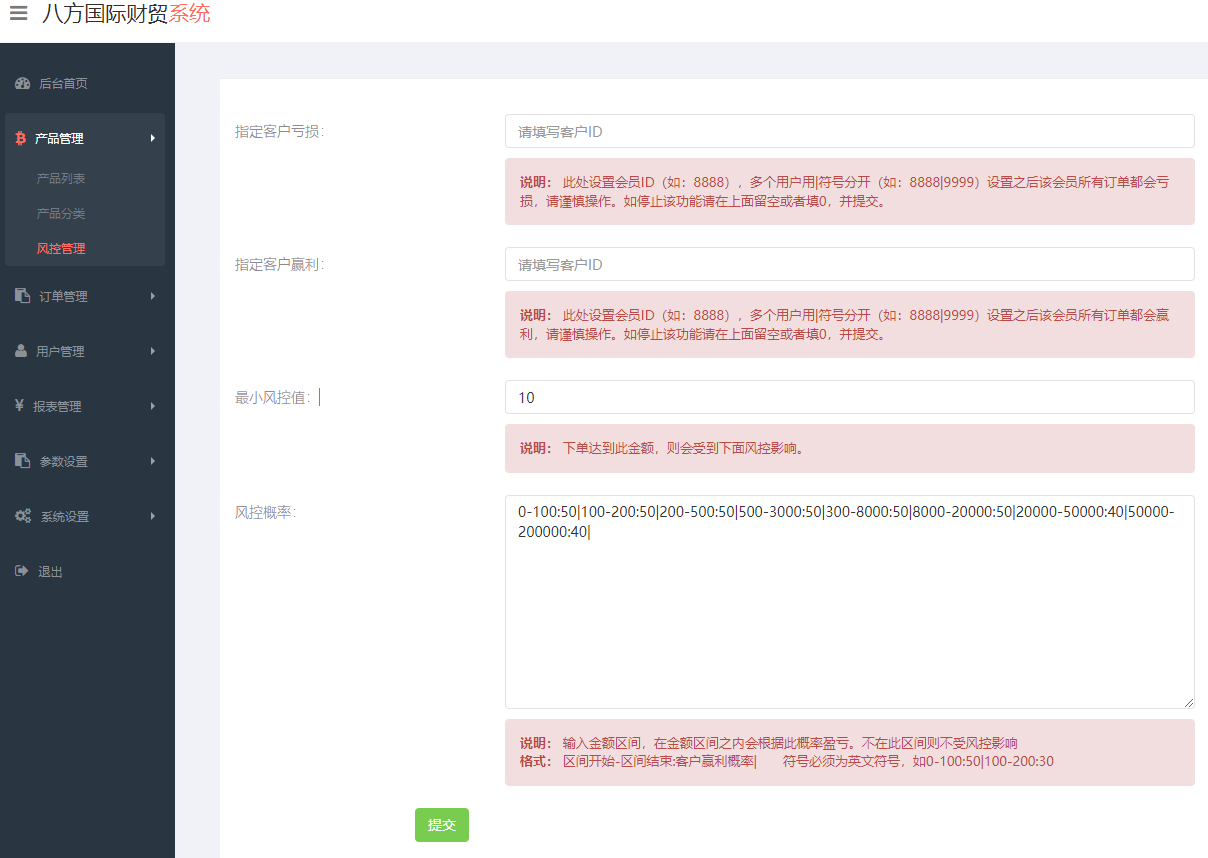Expand the 系统设置 submenu arrow

(x=152, y=516)
